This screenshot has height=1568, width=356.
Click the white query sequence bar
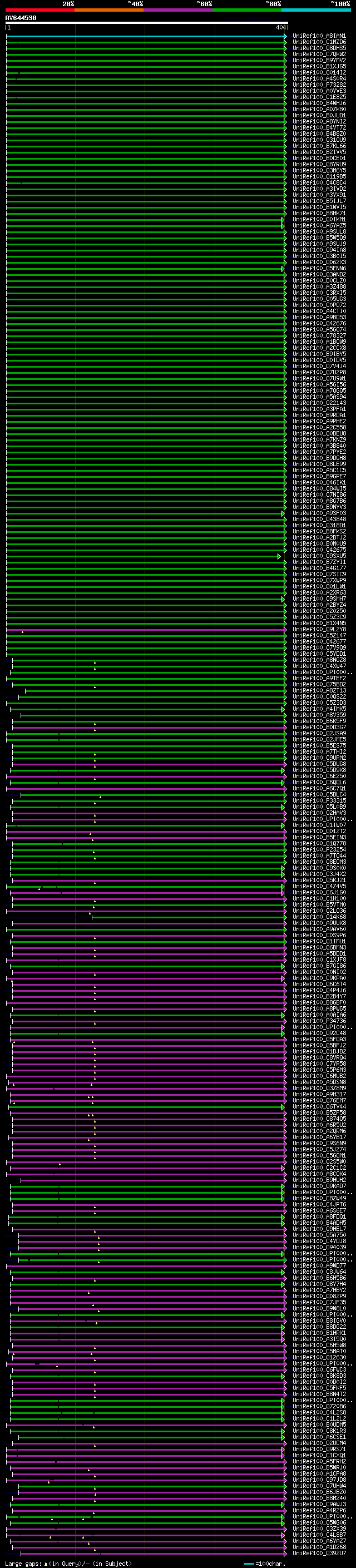[x=147, y=23]
